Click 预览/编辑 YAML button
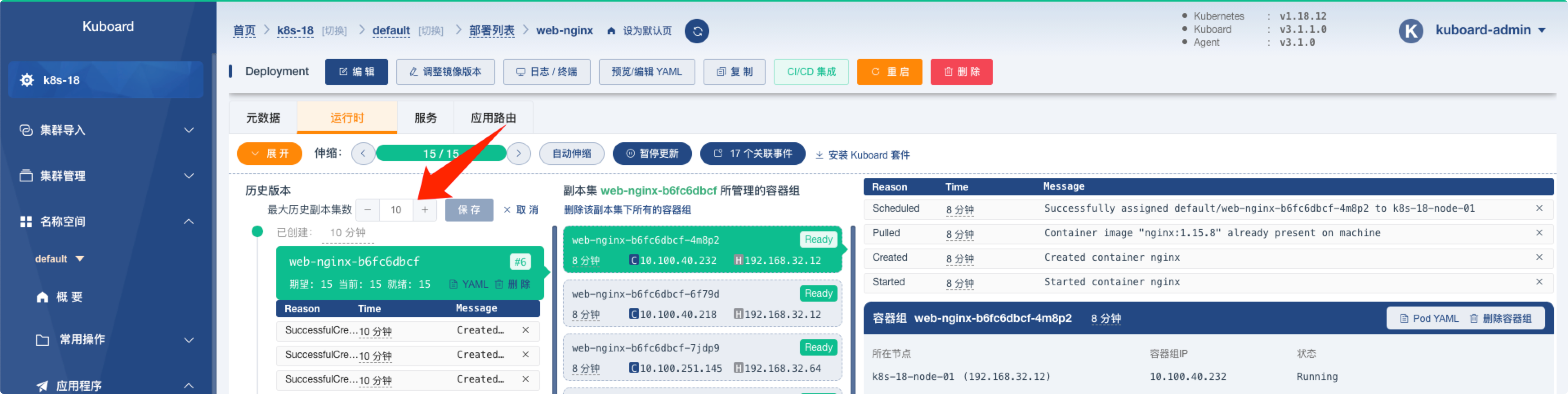1568x394 pixels. (646, 72)
